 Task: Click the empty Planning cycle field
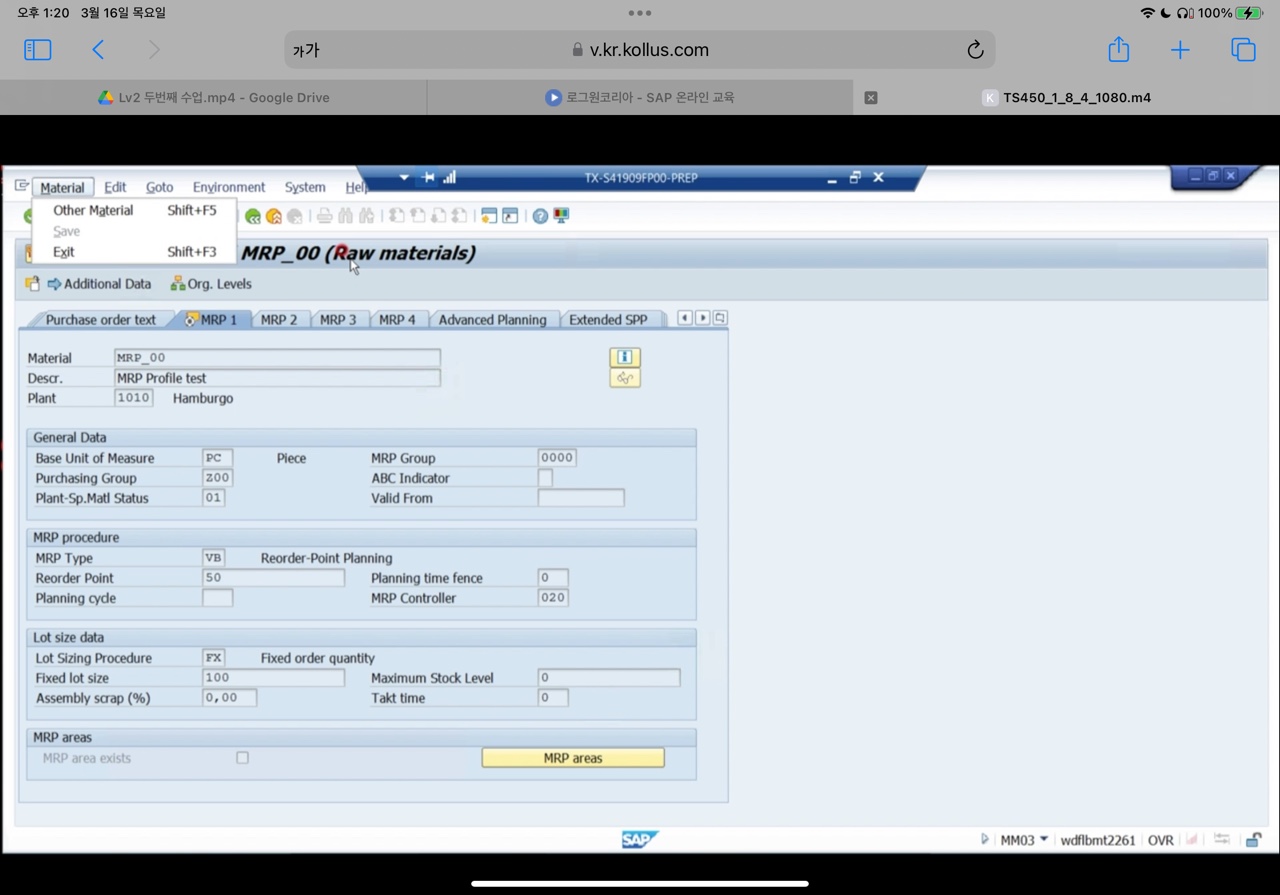217,598
